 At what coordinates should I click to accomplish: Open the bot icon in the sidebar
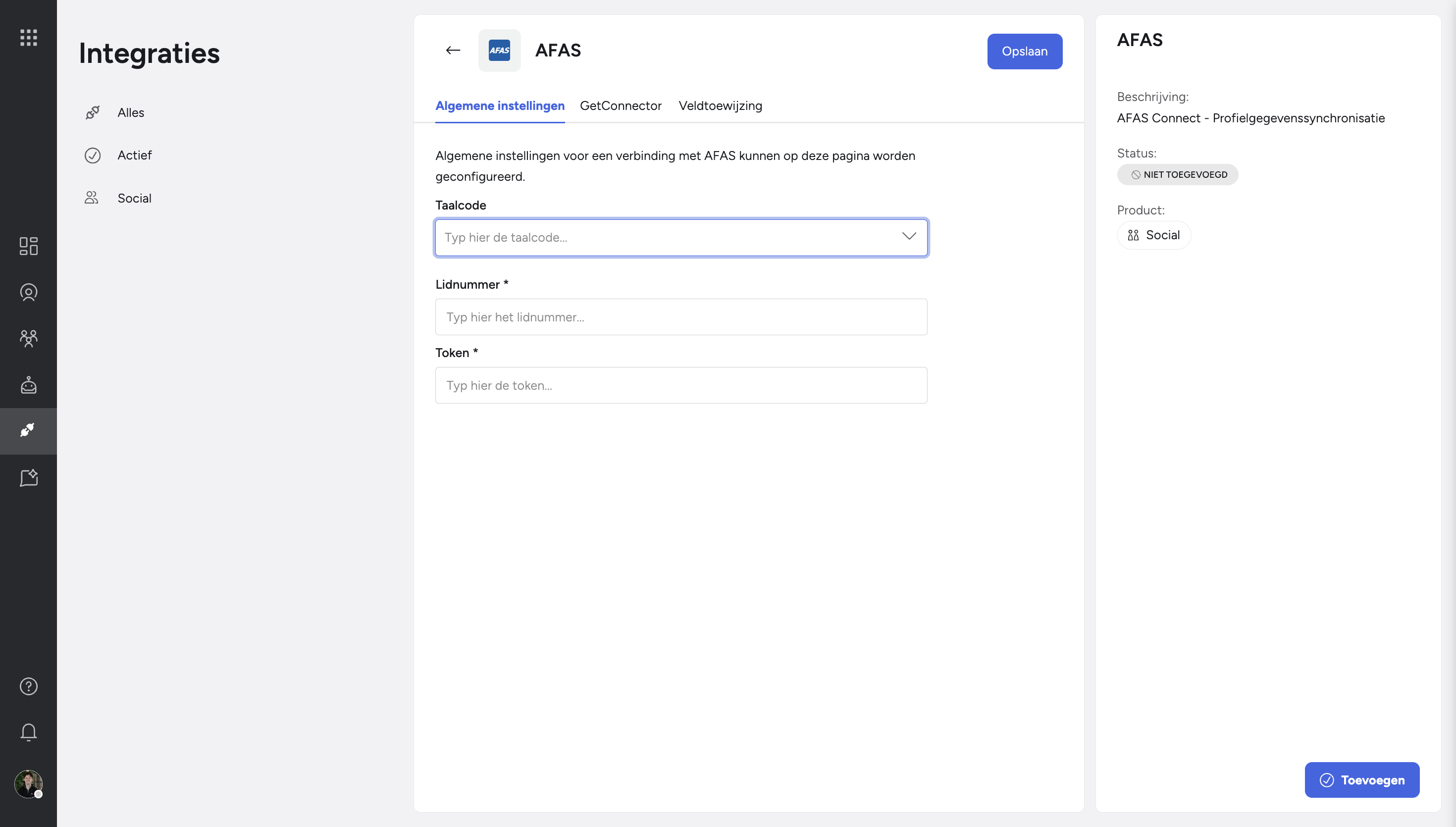pos(28,385)
